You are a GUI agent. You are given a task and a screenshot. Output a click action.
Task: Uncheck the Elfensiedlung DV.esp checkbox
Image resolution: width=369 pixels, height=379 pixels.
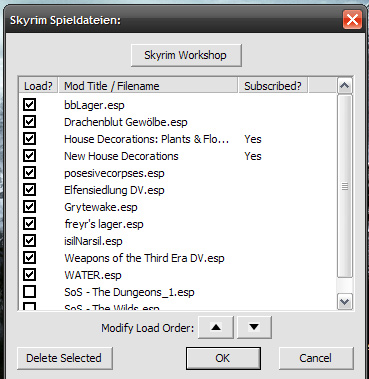[29, 190]
